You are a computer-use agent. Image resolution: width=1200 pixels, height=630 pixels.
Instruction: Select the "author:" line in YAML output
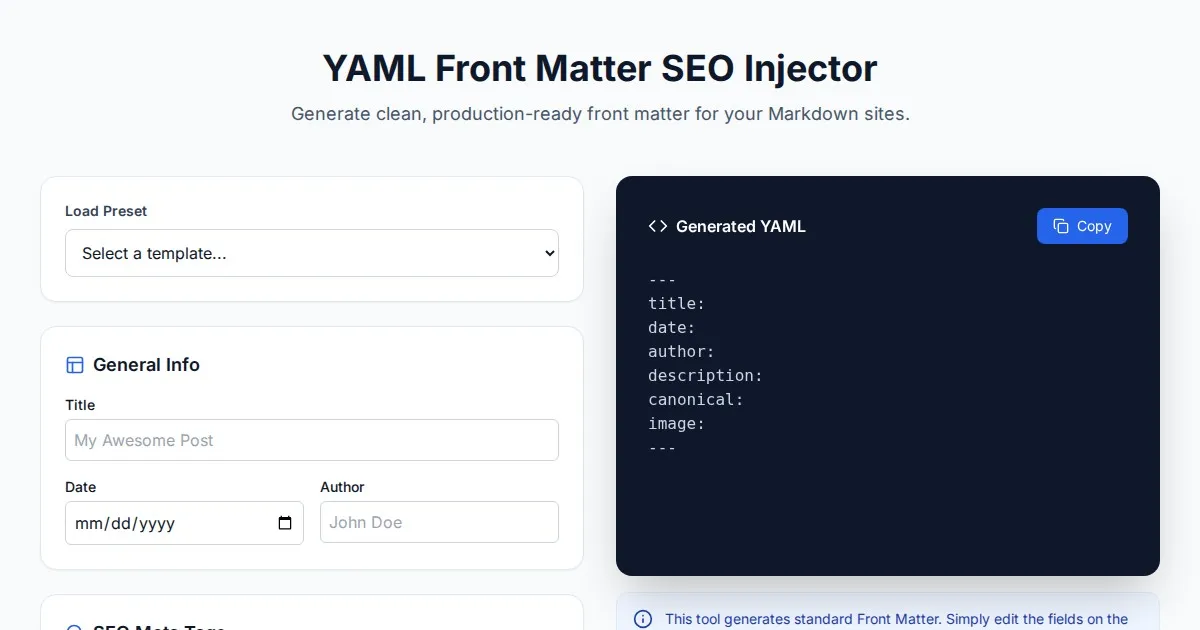pyautogui.click(x=681, y=352)
